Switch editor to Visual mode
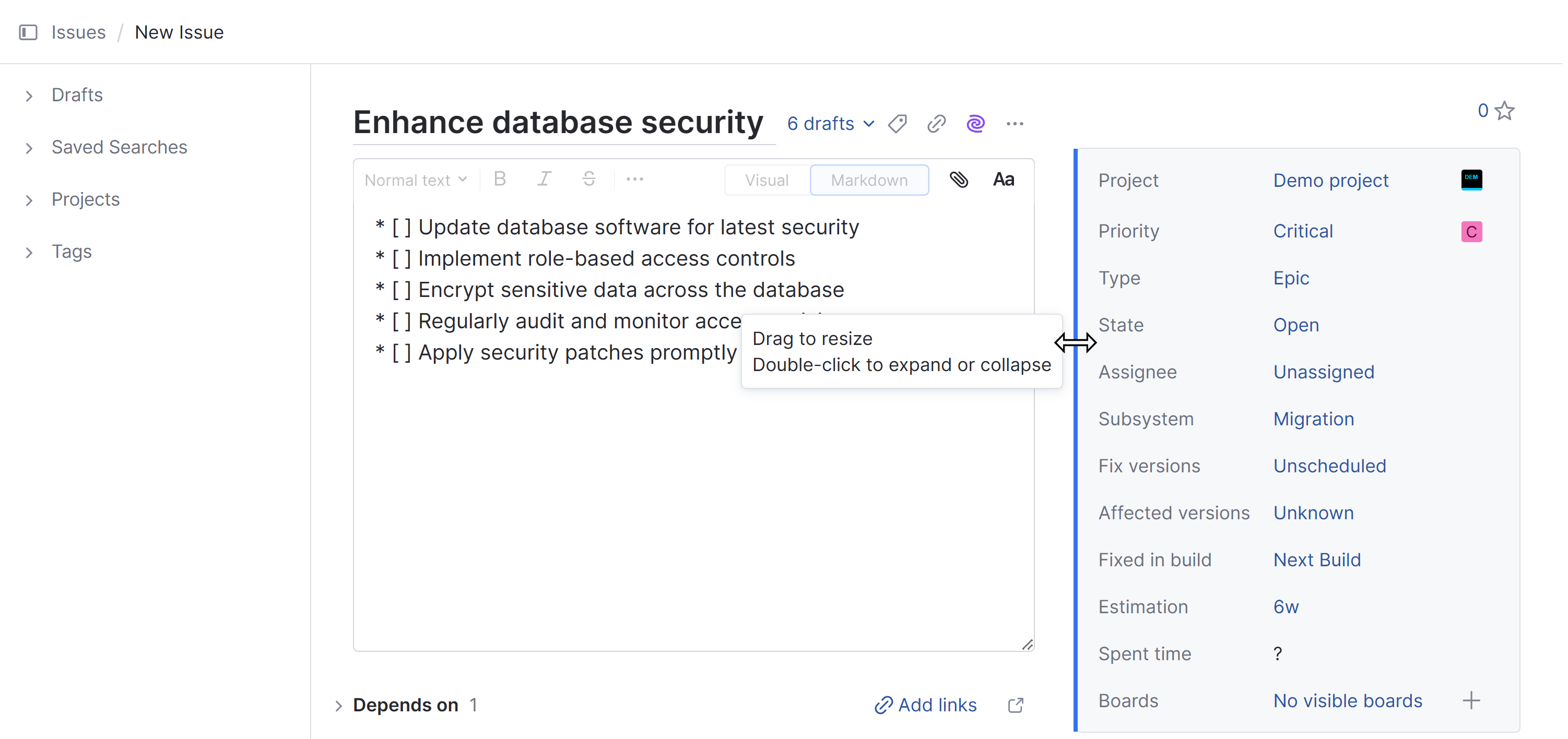 [767, 181]
